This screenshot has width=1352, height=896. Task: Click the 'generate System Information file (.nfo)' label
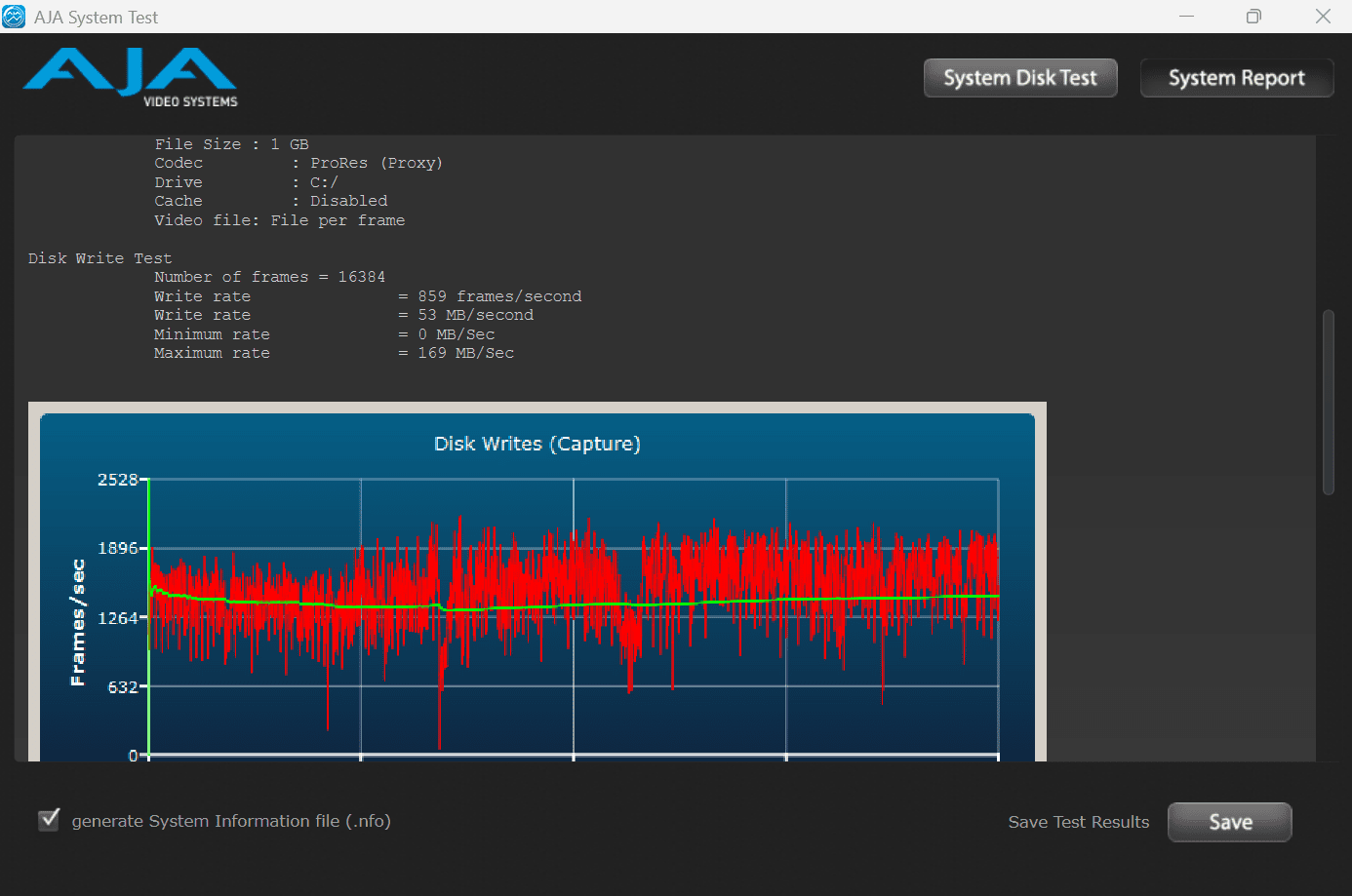[x=231, y=821]
